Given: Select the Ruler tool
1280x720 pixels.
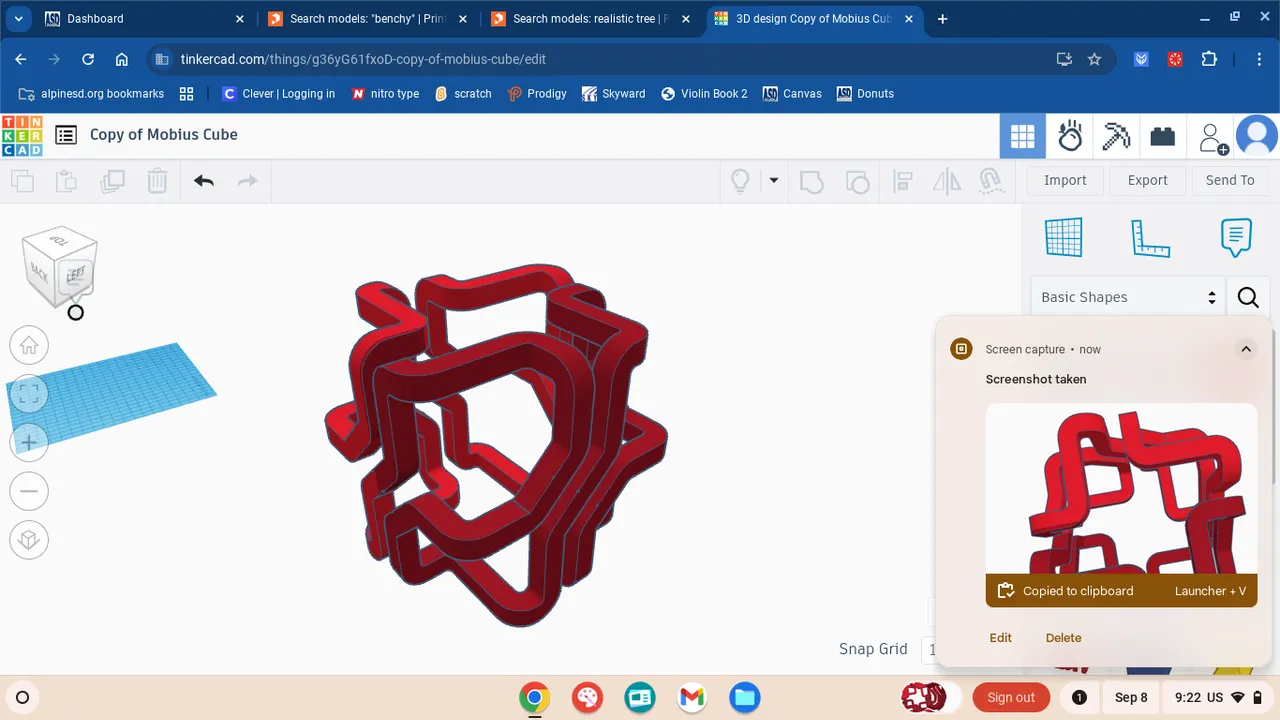Looking at the screenshot, I should tap(1150, 237).
